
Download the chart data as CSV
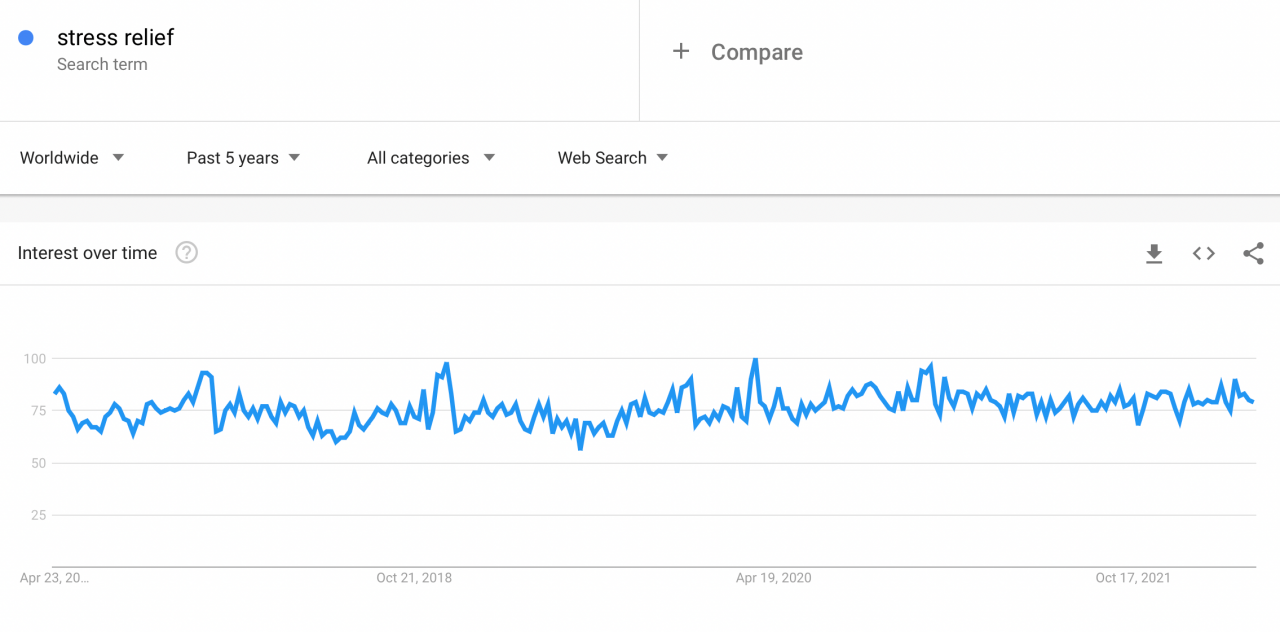1154,253
